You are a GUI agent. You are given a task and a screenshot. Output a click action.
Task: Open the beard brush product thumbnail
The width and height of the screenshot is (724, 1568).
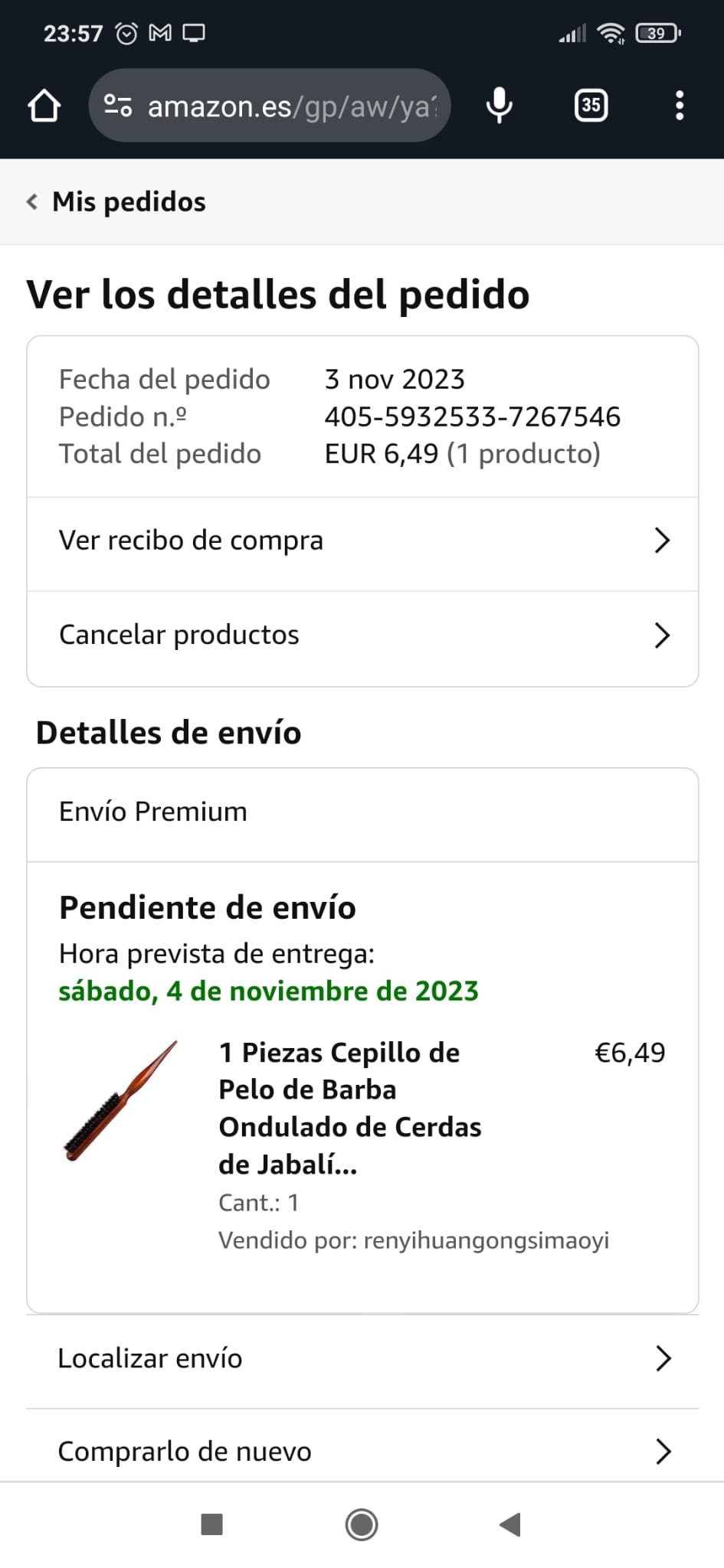(x=120, y=1101)
